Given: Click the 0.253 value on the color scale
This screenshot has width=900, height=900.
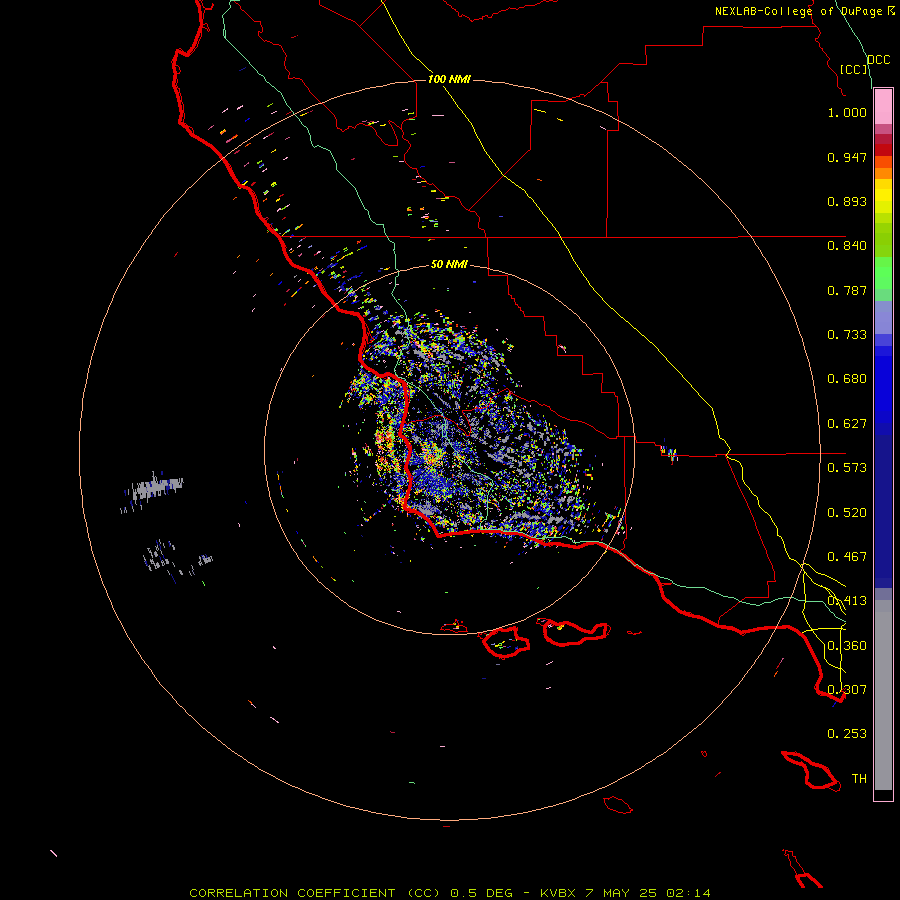Looking at the screenshot, I should [847, 734].
